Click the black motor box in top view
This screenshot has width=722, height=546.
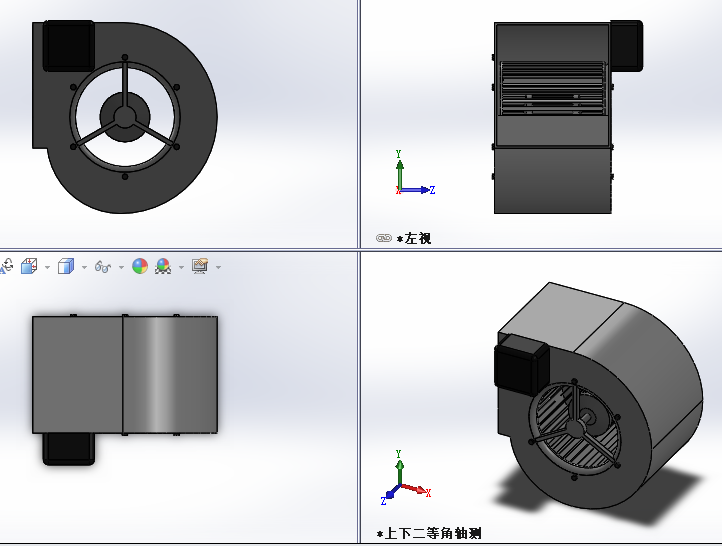(x=69, y=449)
